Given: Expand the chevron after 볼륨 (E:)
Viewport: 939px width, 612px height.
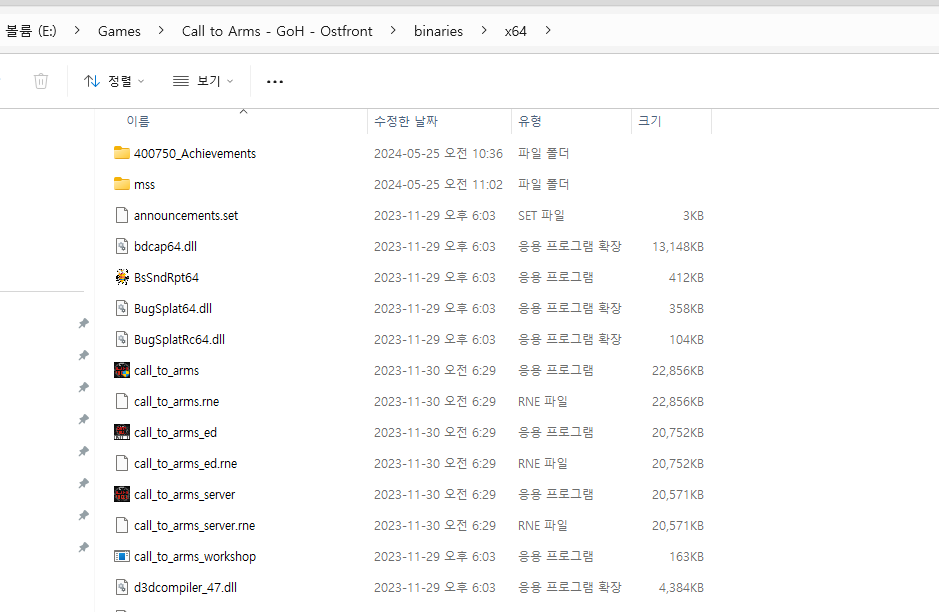Looking at the screenshot, I should pyautogui.click(x=77, y=30).
